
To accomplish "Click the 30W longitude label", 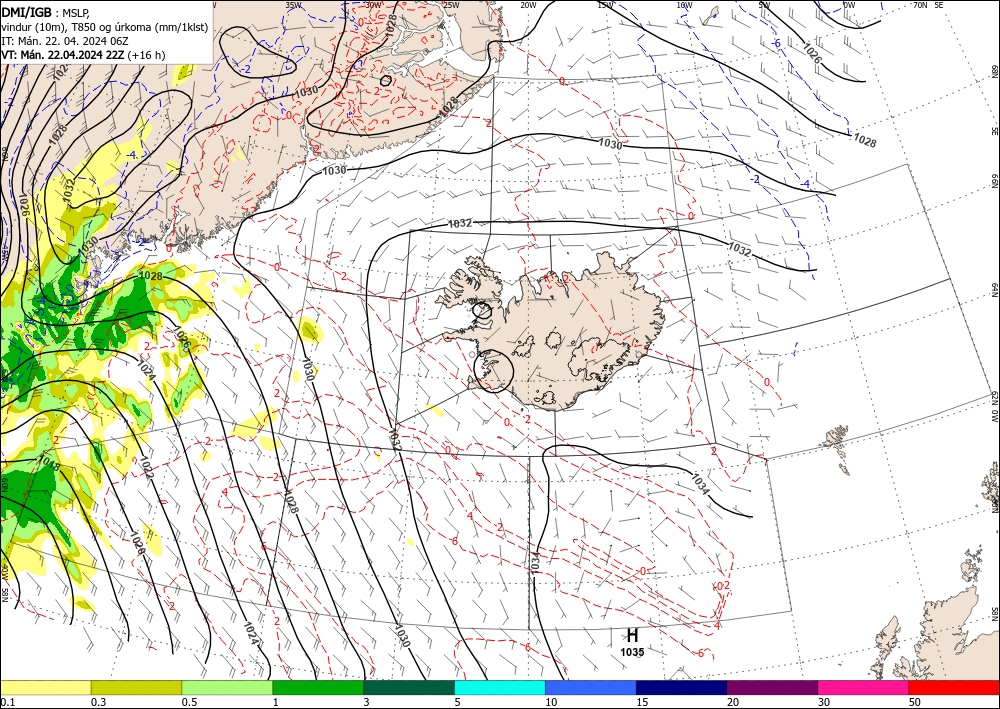I will click(x=373, y=5).
